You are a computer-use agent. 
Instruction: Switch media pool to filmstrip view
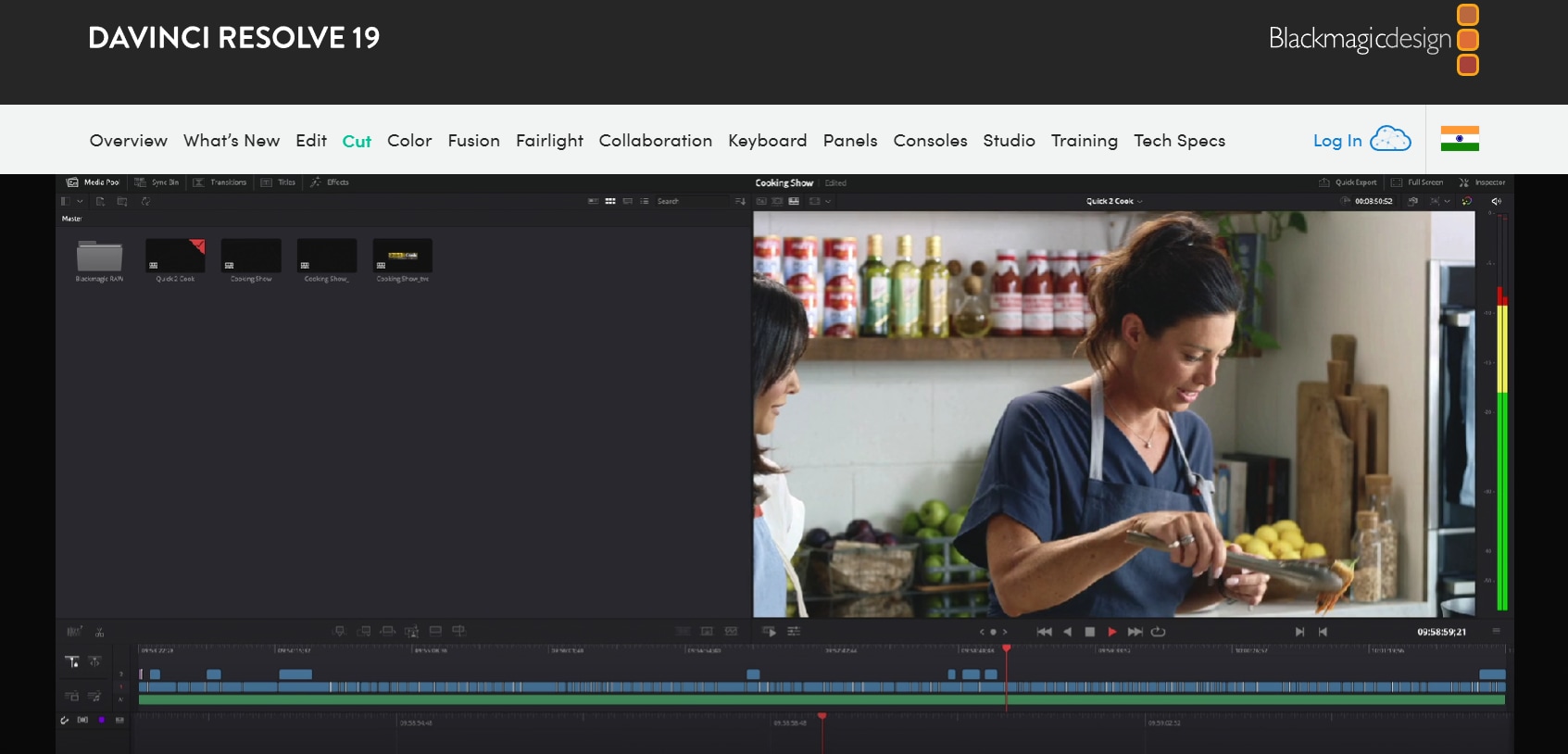pos(627,201)
